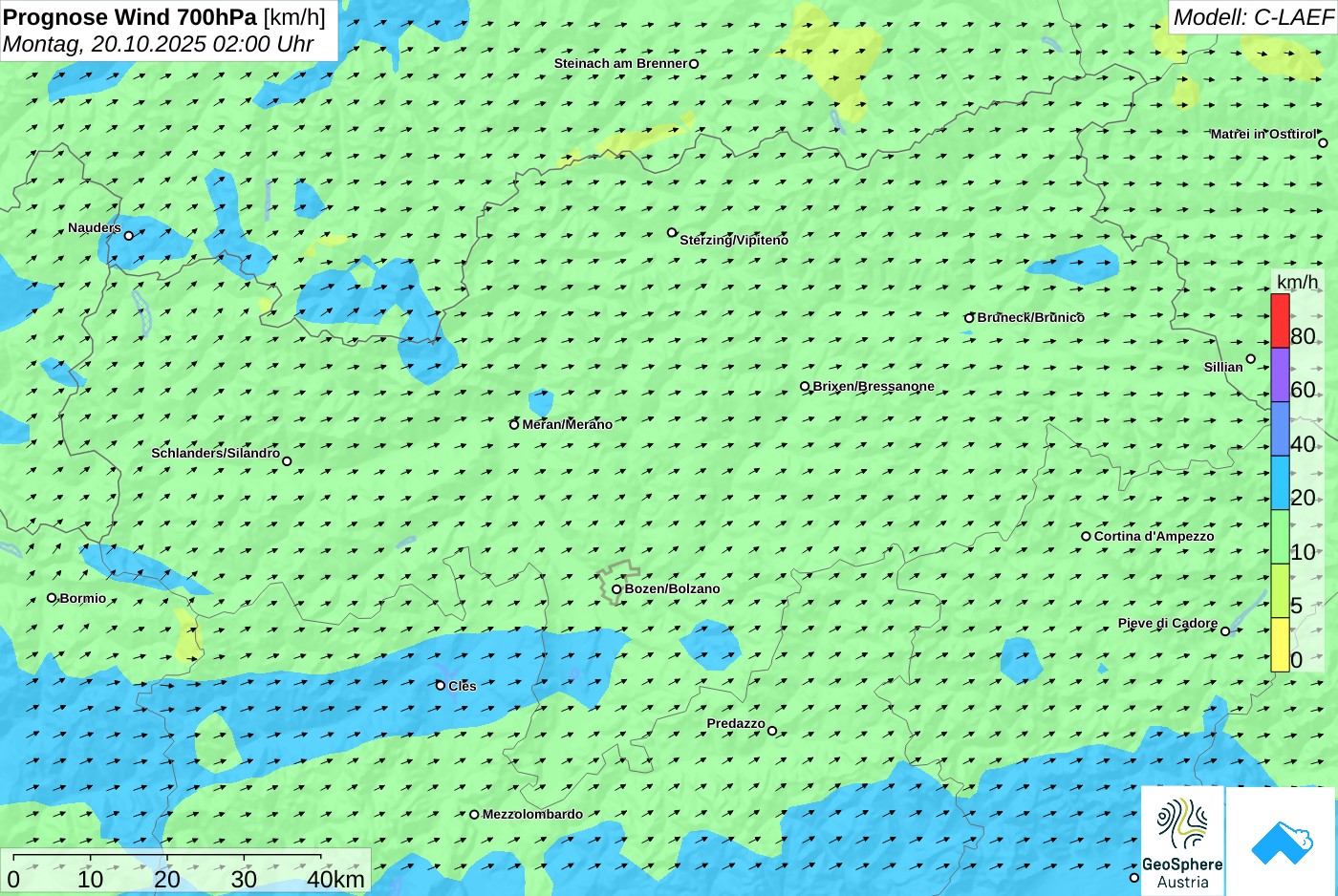Select the Pieve di Cadore marker
The image size is (1338, 896).
click(x=1225, y=630)
